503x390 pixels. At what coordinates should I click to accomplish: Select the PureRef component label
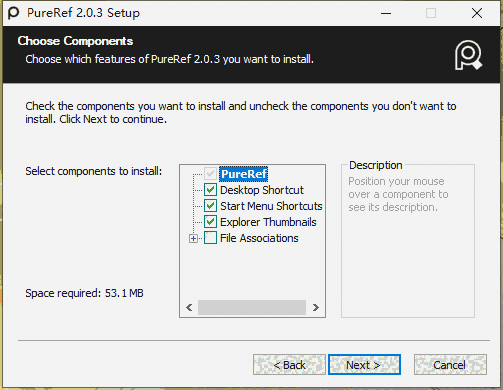click(x=244, y=174)
